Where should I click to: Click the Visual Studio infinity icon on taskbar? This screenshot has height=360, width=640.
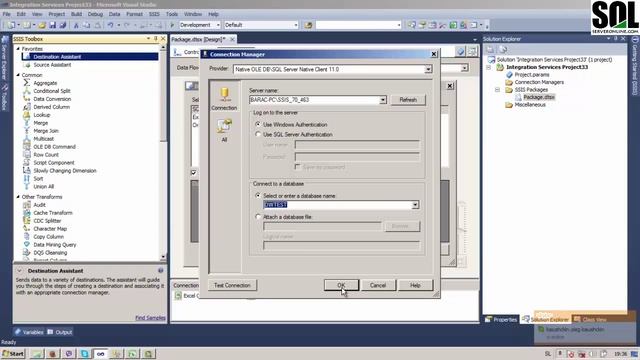(100, 353)
